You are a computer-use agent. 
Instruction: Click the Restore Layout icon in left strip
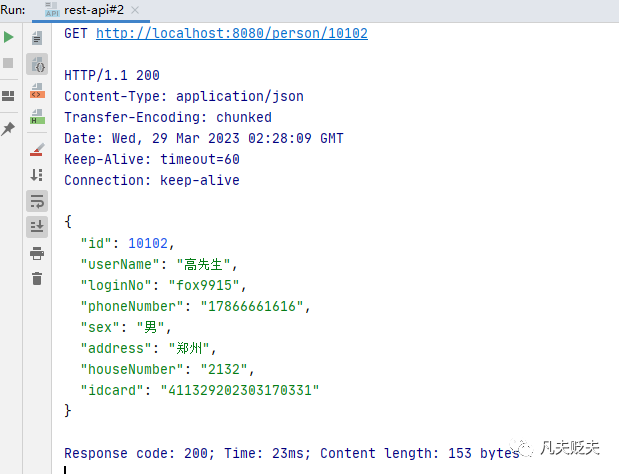[8, 96]
